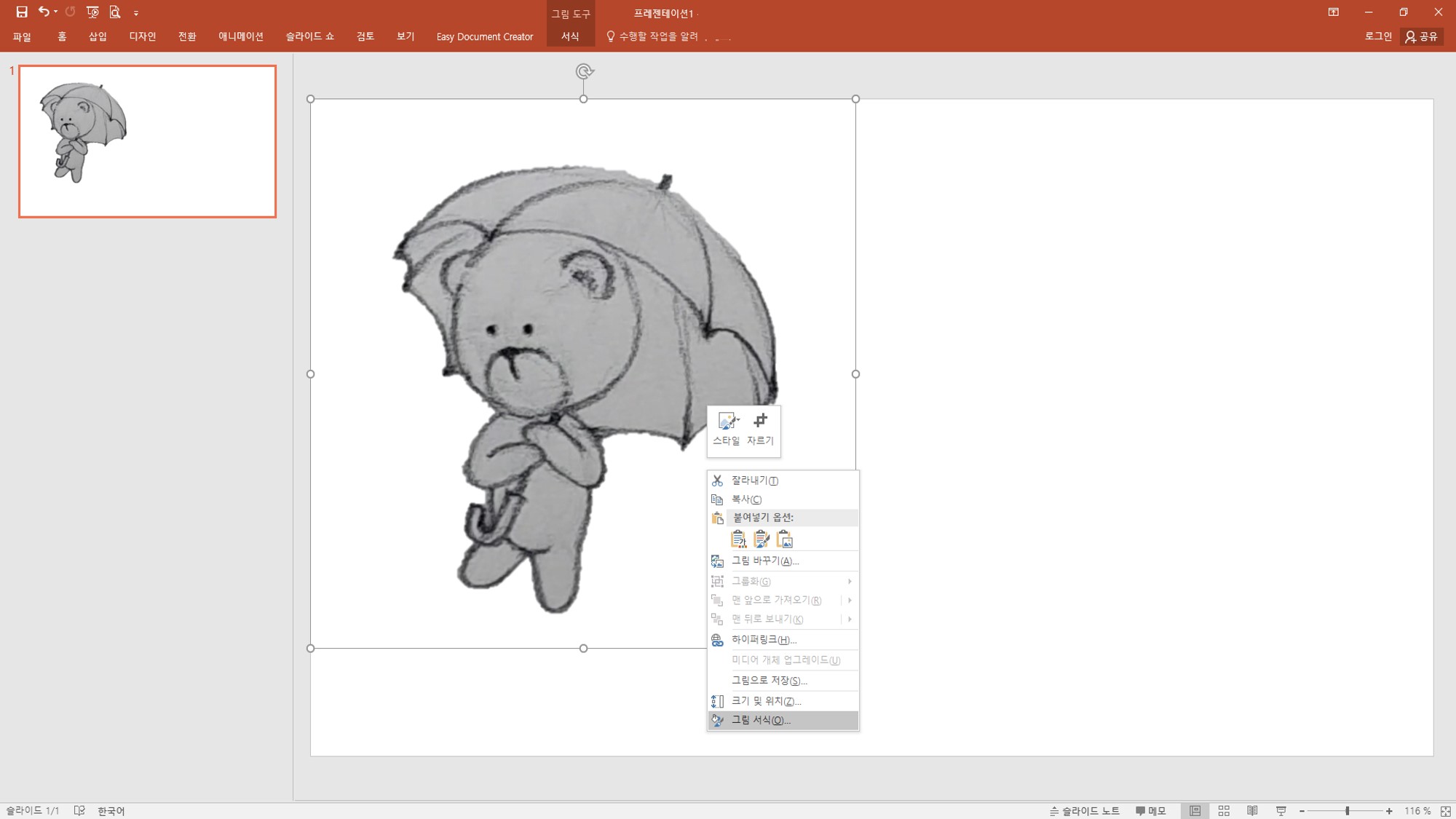Click the rotation handle above the picture
The height and width of the screenshot is (819, 1456).
point(584,71)
